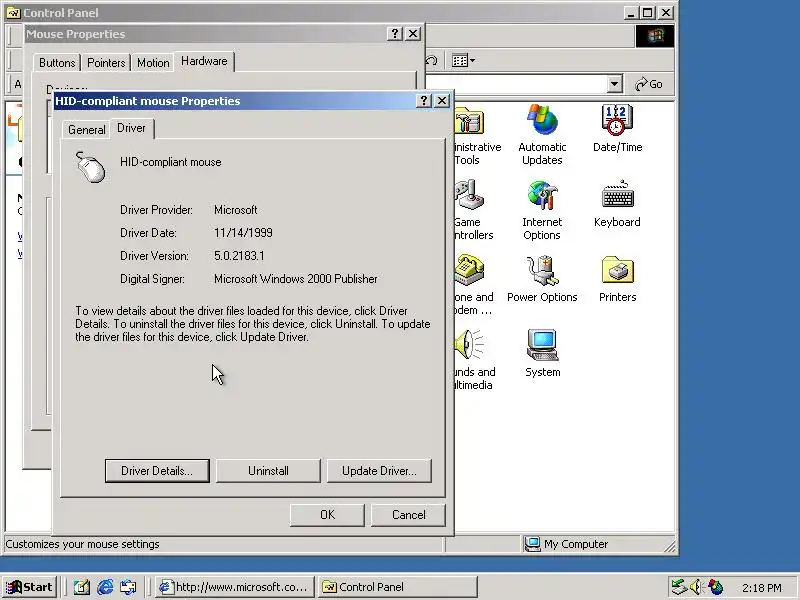
Task: Click the Control Panel taskbar button
Action: tap(397, 587)
